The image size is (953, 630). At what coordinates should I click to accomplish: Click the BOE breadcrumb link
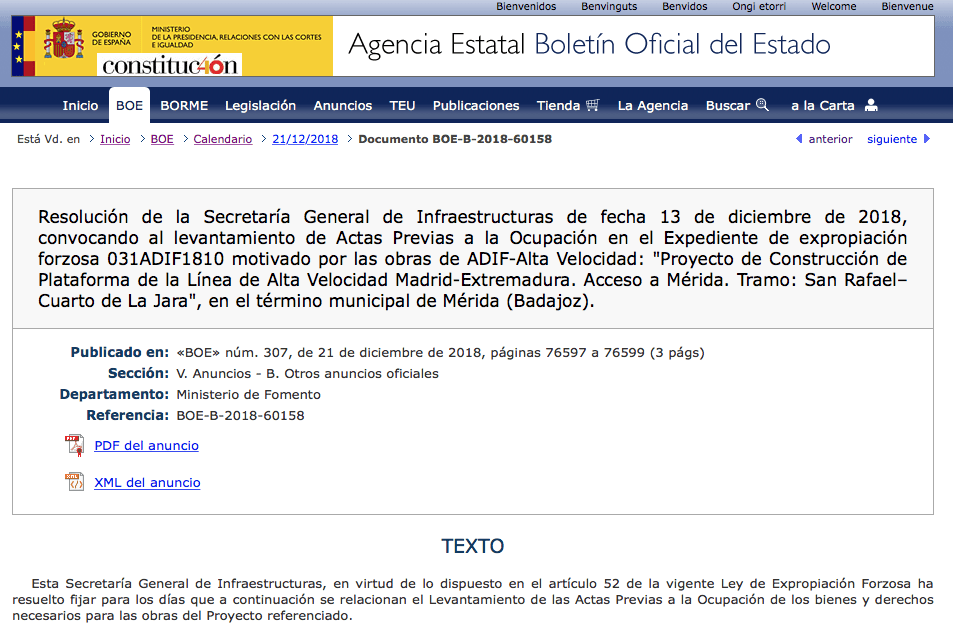[x=162, y=139]
